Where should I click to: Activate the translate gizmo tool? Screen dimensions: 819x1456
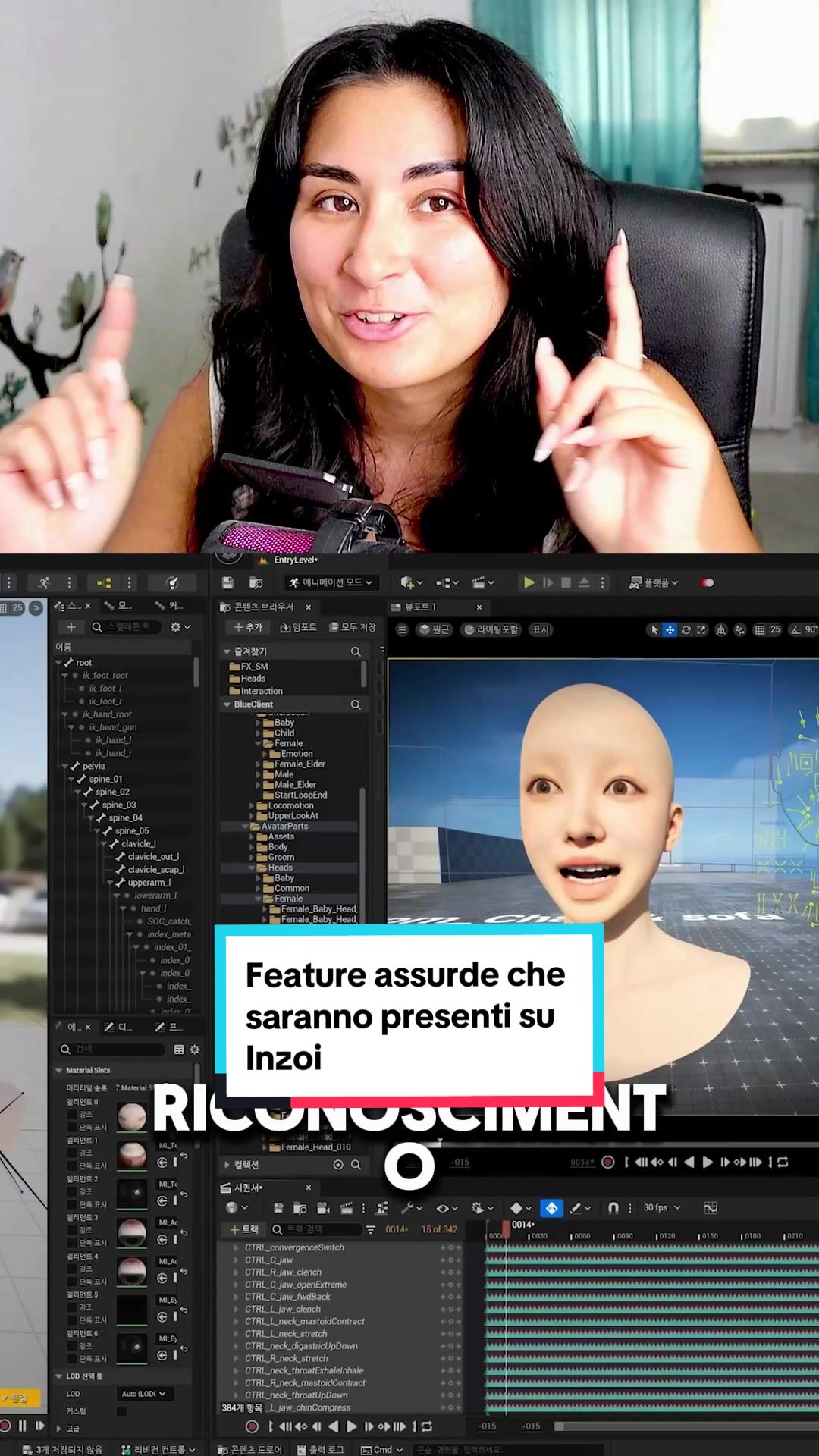(670, 629)
